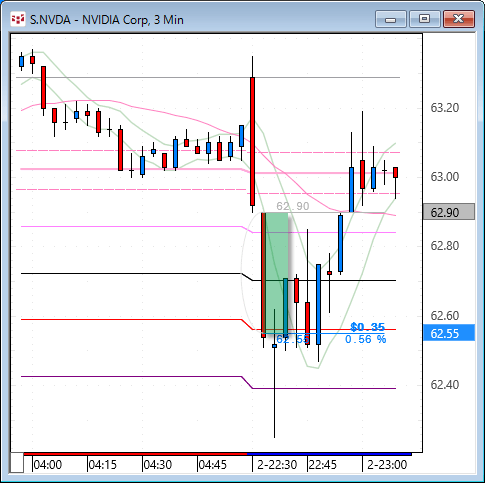Click the $0.35 measurement value label
This screenshot has width=485, height=483.
point(368,327)
